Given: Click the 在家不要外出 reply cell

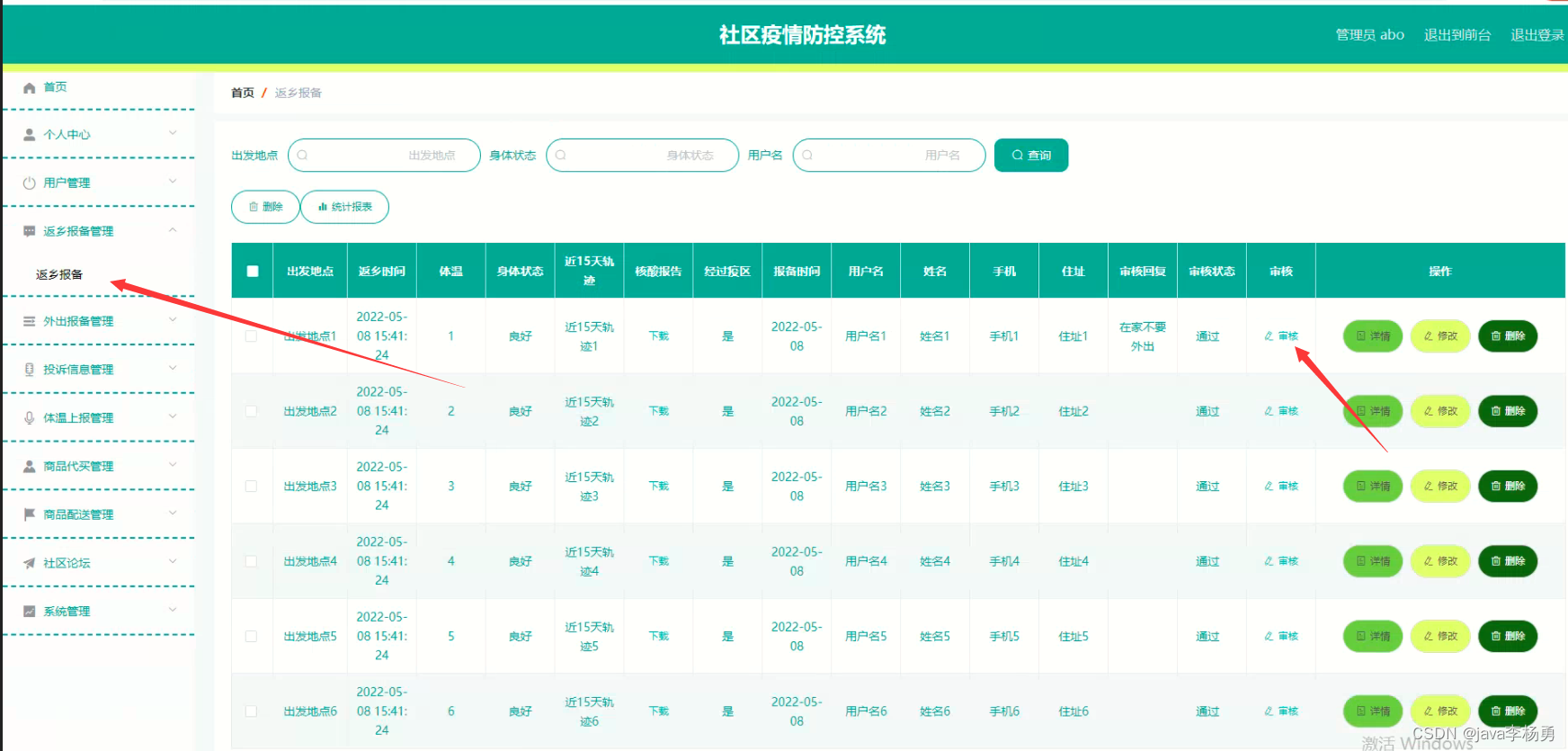Looking at the screenshot, I should pyautogui.click(x=1143, y=336).
